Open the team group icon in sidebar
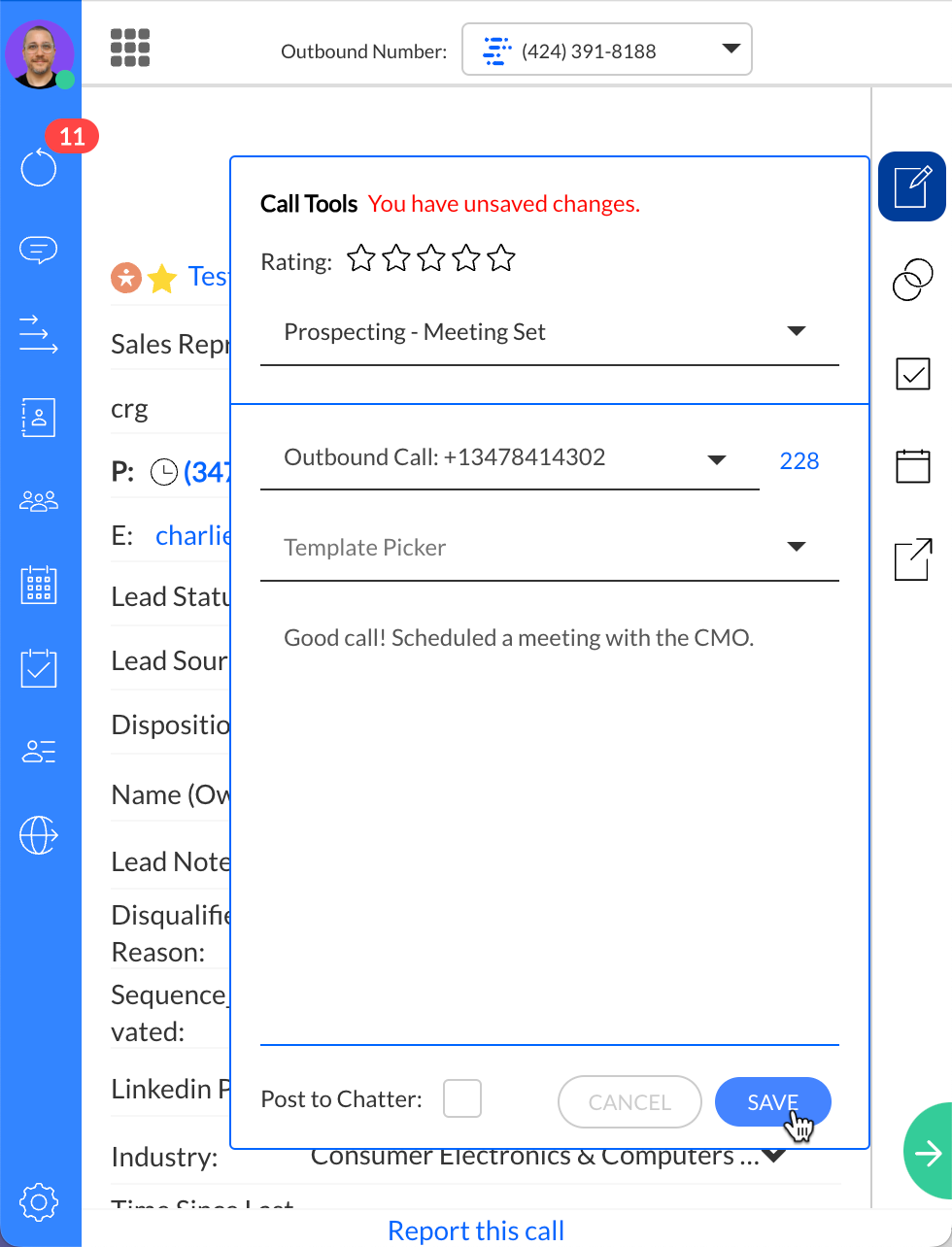 [39, 501]
